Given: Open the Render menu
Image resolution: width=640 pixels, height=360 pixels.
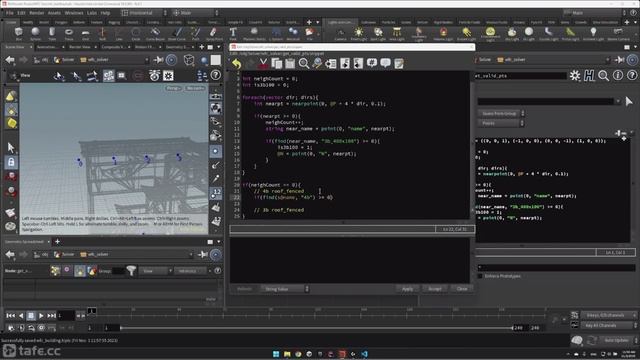Looking at the screenshot, I should pos(37,13).
